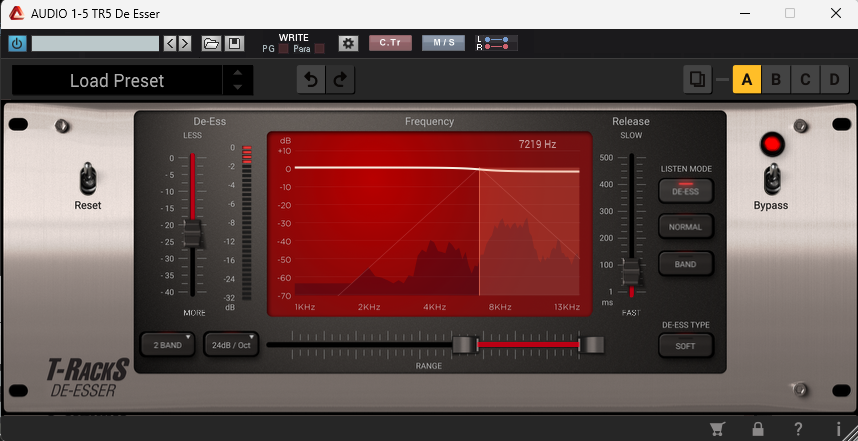Click the C.Tr button
Image resolution: width=858 pixels, height=441 pixels.
[x=390, y=43]
